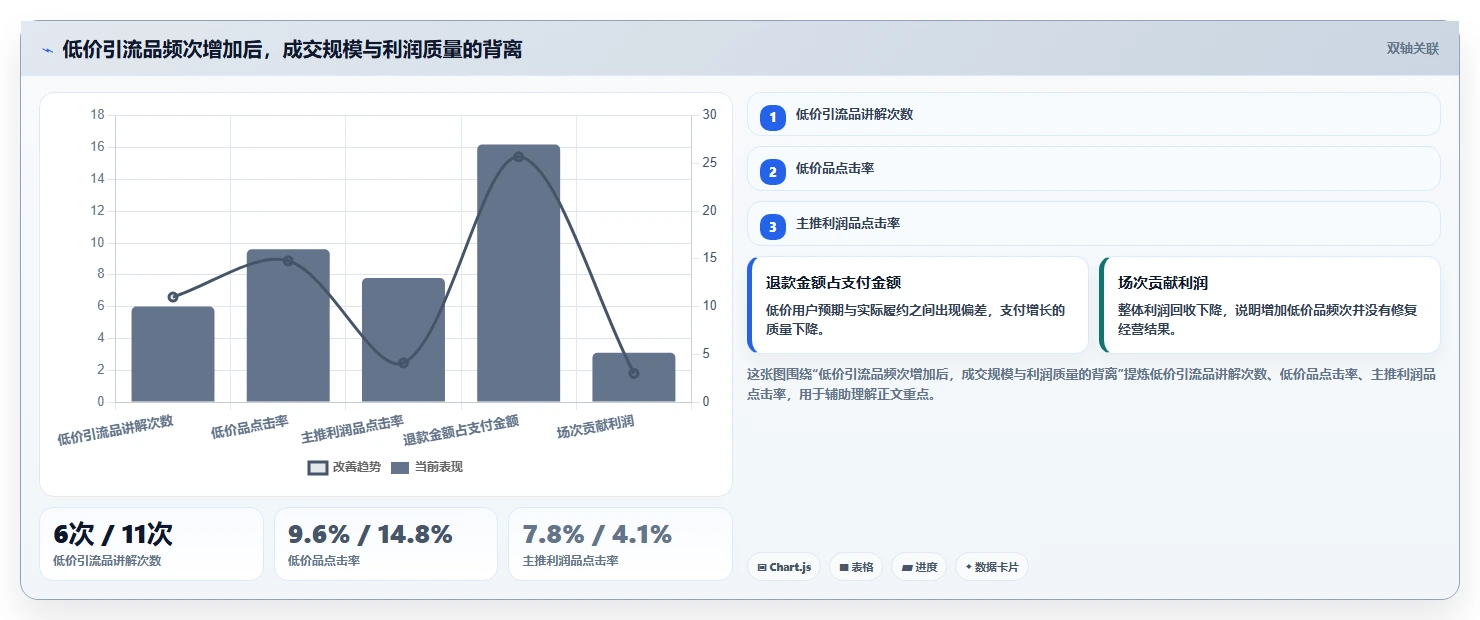Click the tallest bar 退款金额占支付金额
1480x620 pixels.
(518, 273)
